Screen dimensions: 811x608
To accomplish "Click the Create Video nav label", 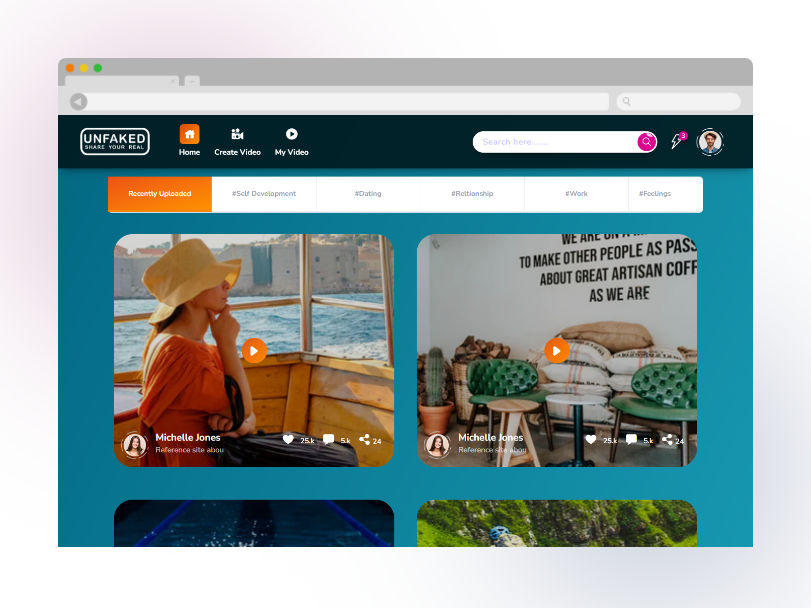I will coord(237,152).
